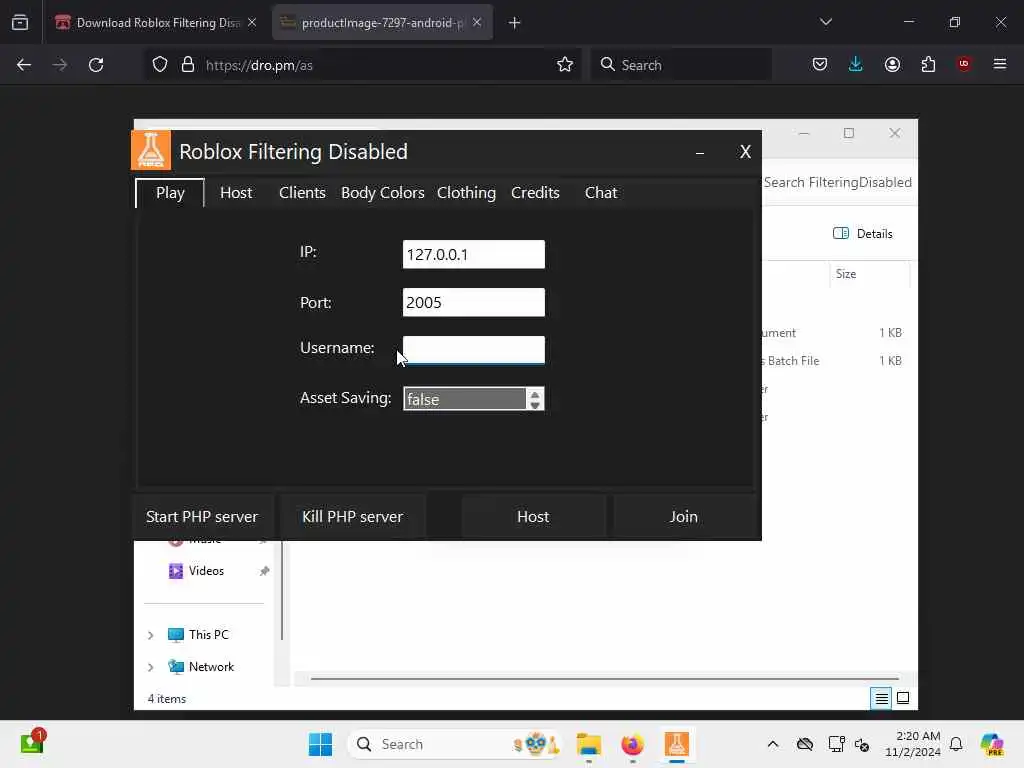The width and height of the screenshot is (1024, 768).
Task: Click the Asset Saving spinner arrows
Action: (535, 399)
